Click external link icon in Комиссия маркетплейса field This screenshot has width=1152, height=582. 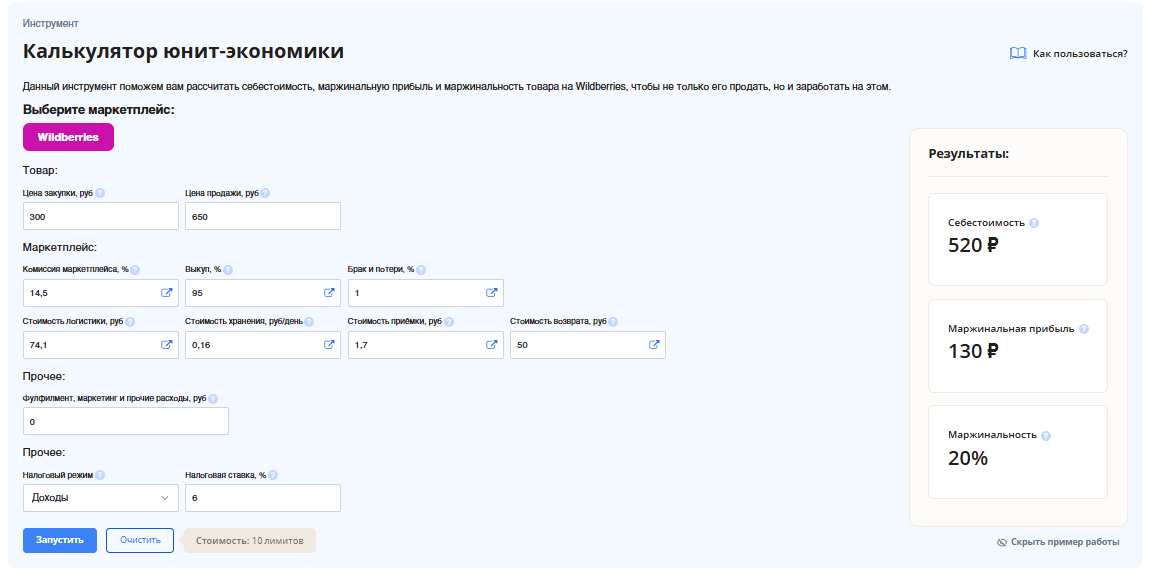point(166,293)
